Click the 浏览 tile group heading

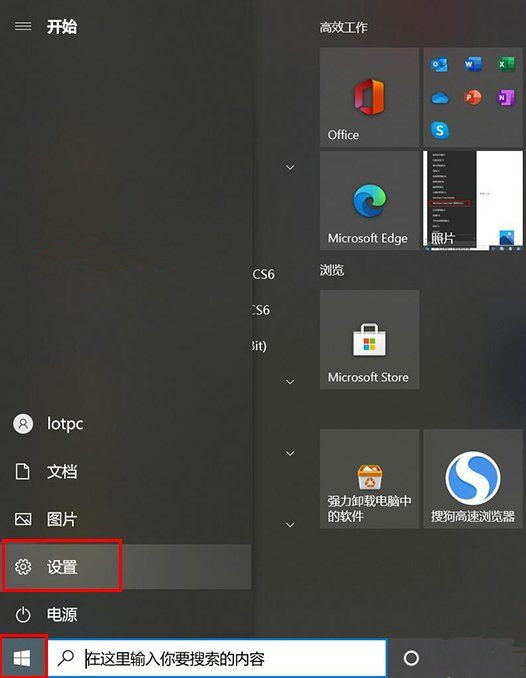point(332,270)
